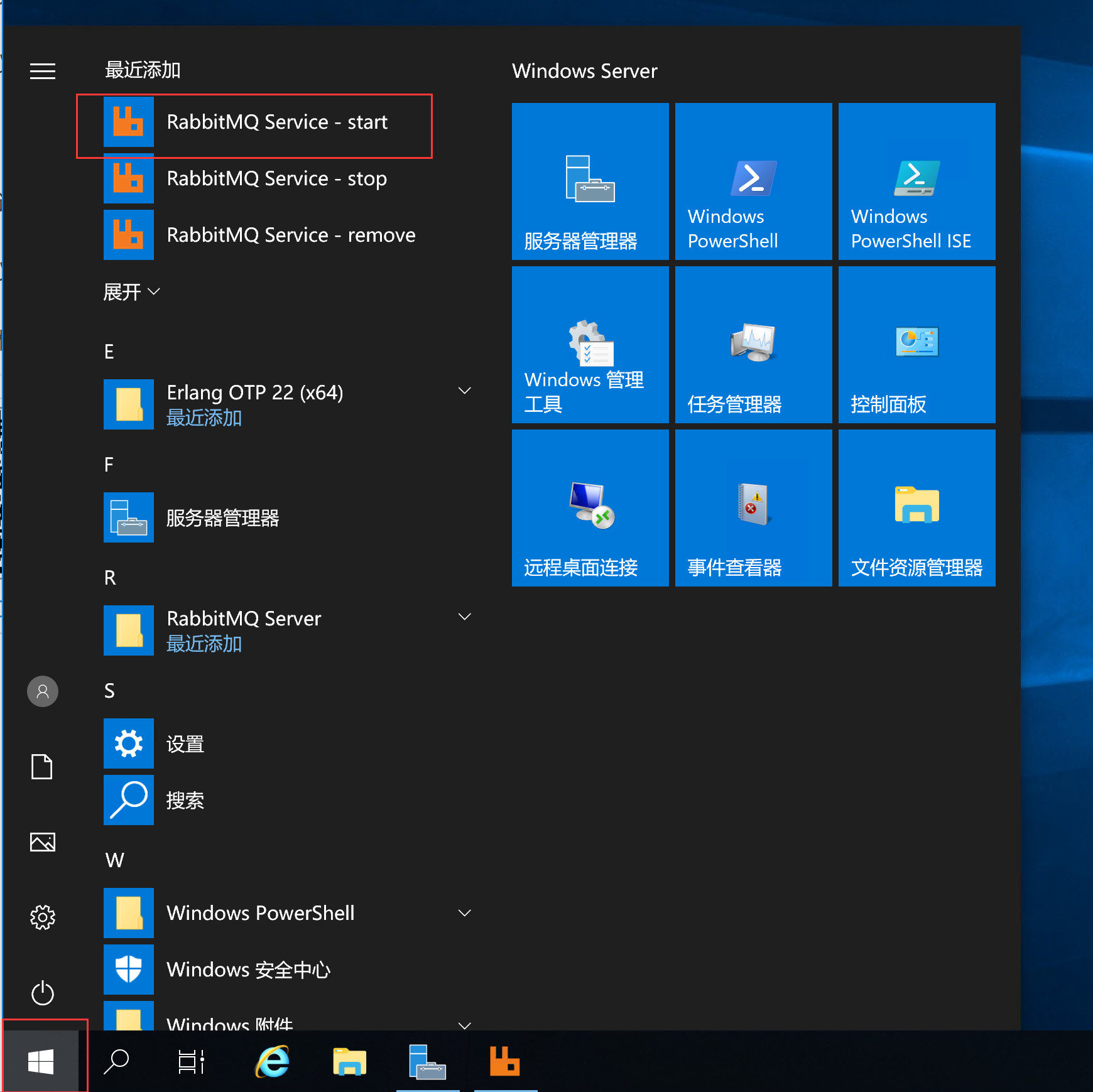Open the 控制面板 tile

pos(916,344)
